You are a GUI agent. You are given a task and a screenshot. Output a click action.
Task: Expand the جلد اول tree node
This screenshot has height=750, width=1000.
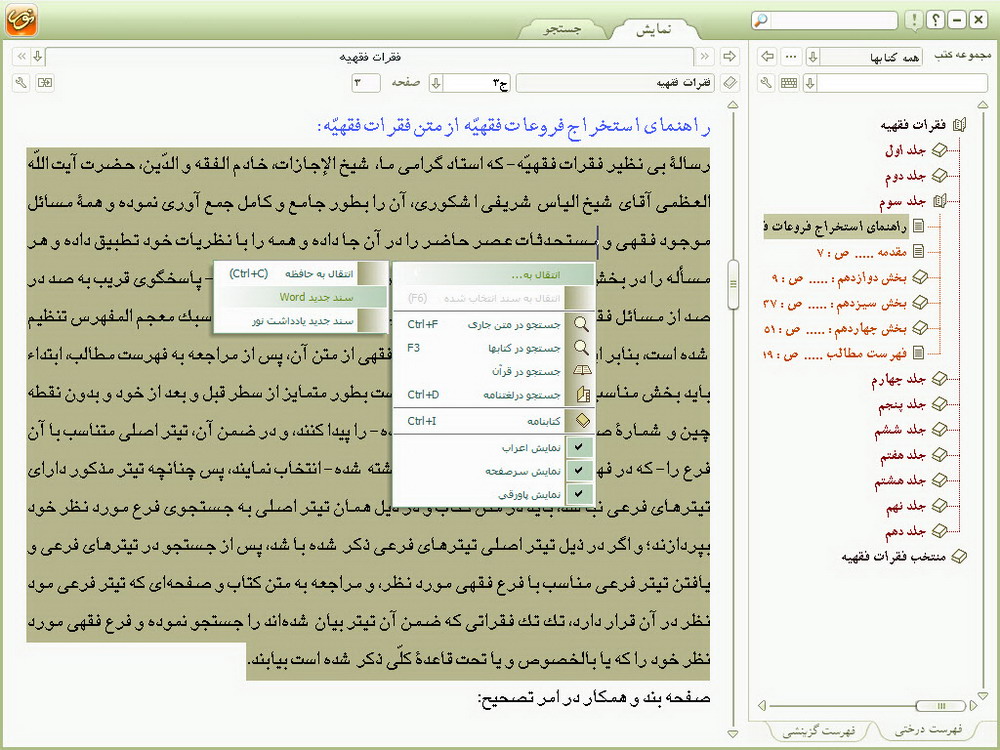939,150
